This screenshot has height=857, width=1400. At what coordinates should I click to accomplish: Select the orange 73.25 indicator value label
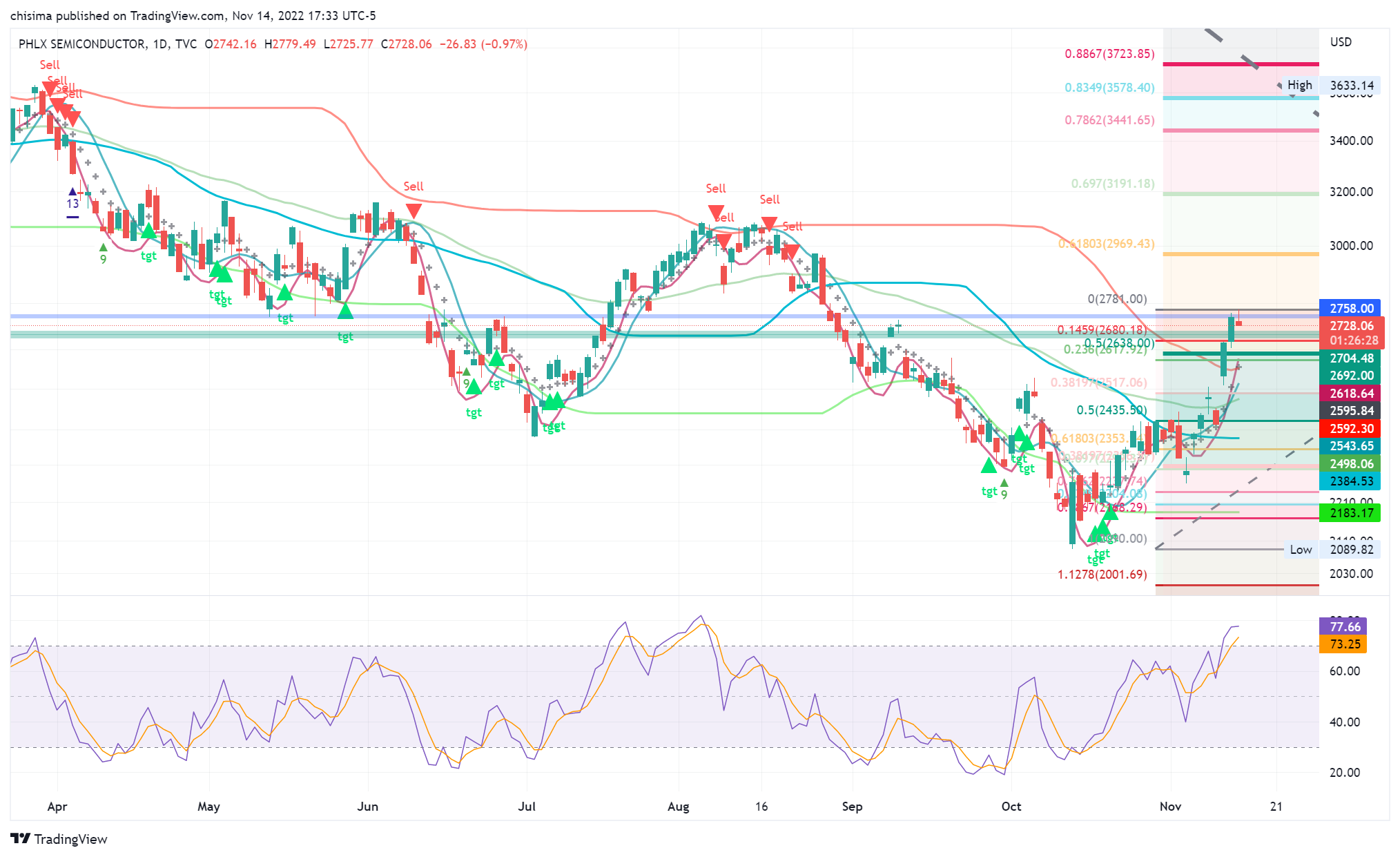tap(1343, 644)
